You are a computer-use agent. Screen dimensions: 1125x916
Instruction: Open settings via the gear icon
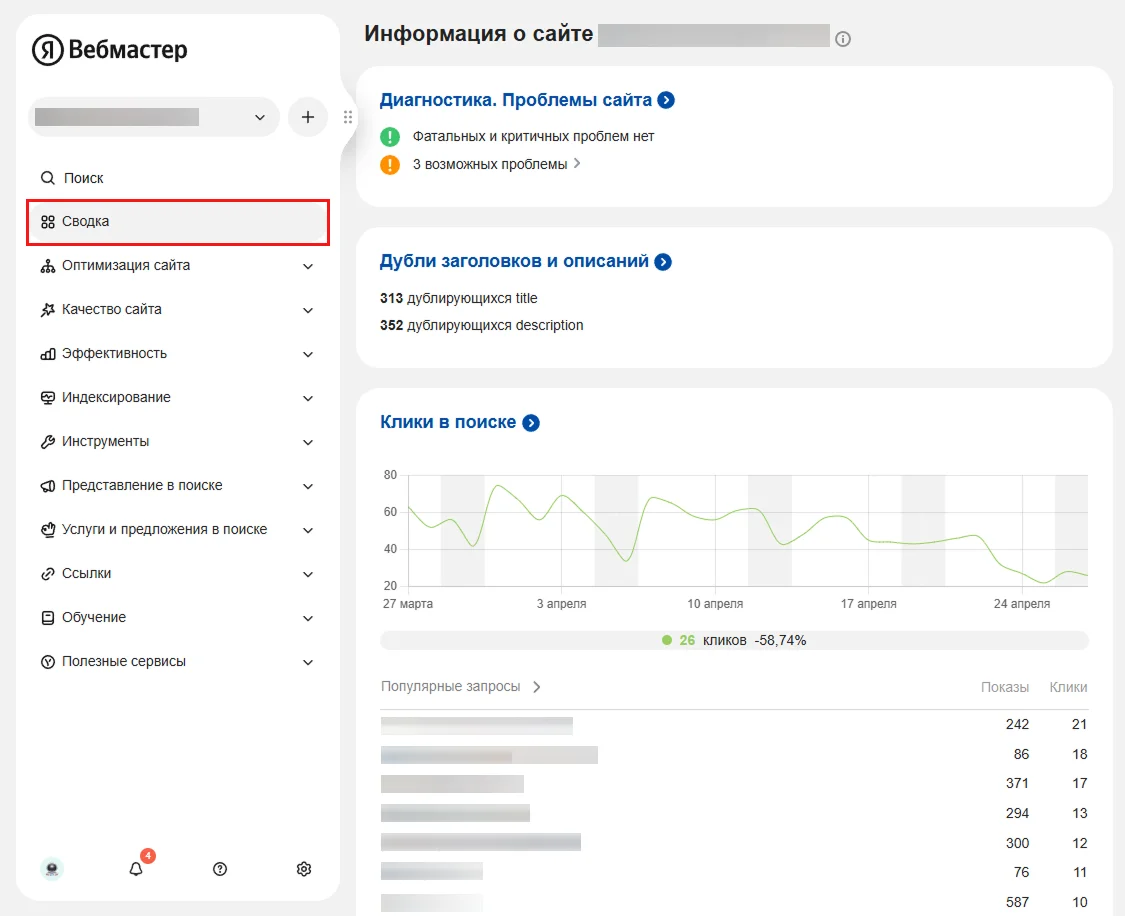tap(304, 869)
